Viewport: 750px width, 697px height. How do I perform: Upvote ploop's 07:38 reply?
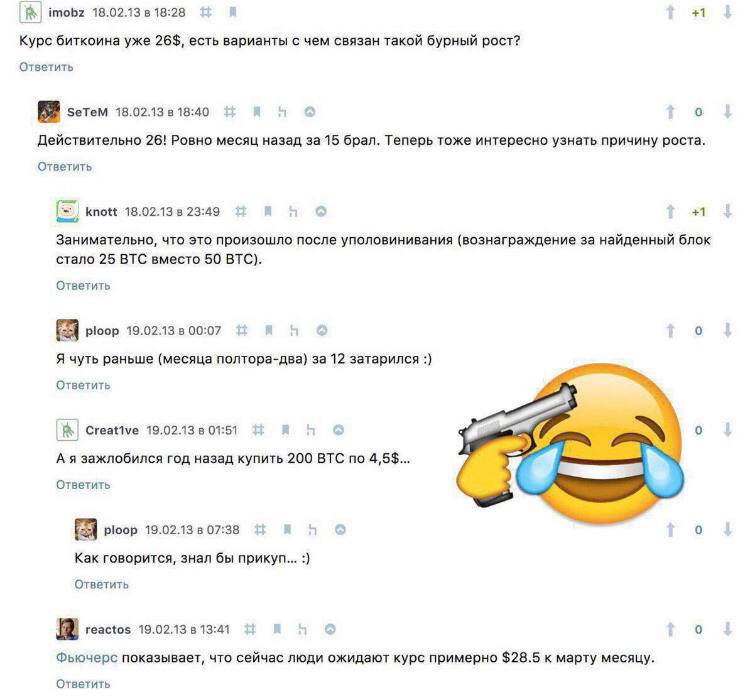pos(670,530)
